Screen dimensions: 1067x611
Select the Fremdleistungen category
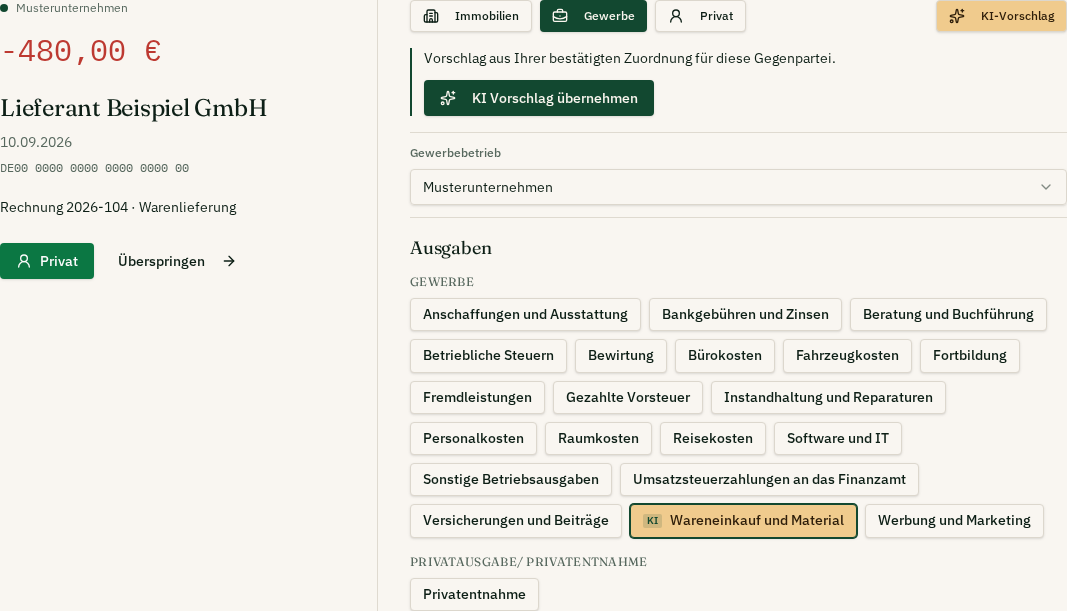tap(477, 397)
